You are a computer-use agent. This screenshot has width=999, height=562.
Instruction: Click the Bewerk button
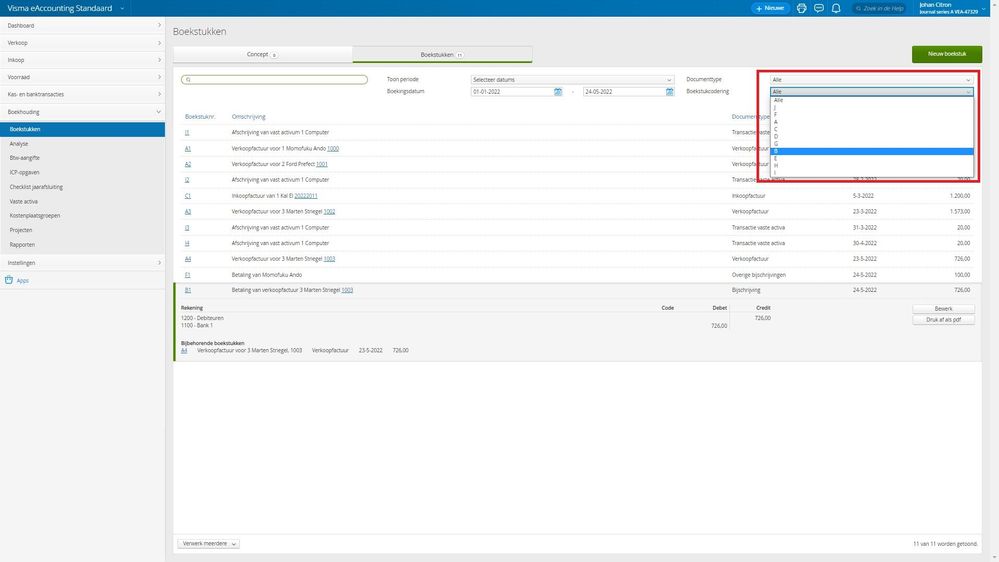click(x=943, y=308)
